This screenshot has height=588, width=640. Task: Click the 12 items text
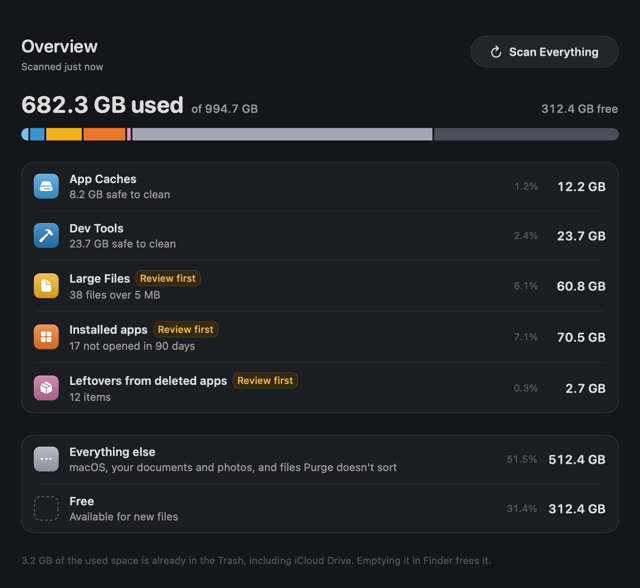(90, 397)
